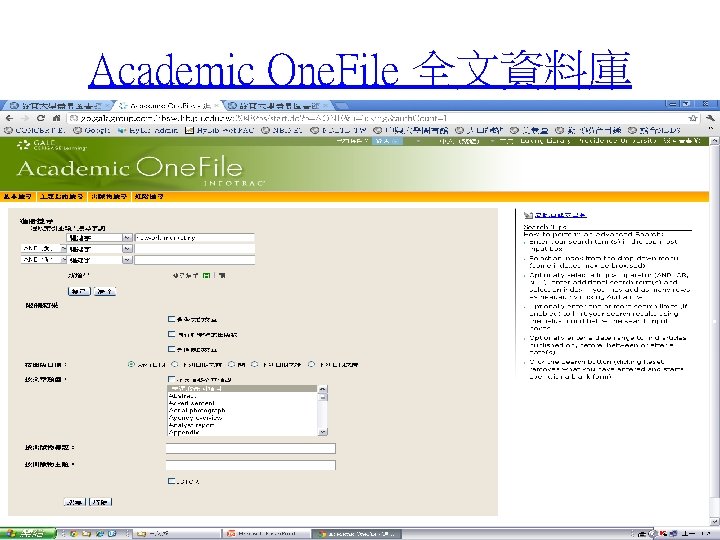Click the Search button at the form bottom
This screenshot has width=720, height=540.
point(74,502)
